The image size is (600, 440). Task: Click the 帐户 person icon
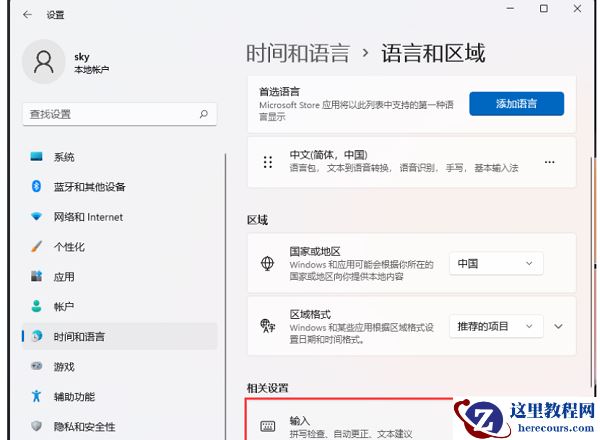(36, 306)
